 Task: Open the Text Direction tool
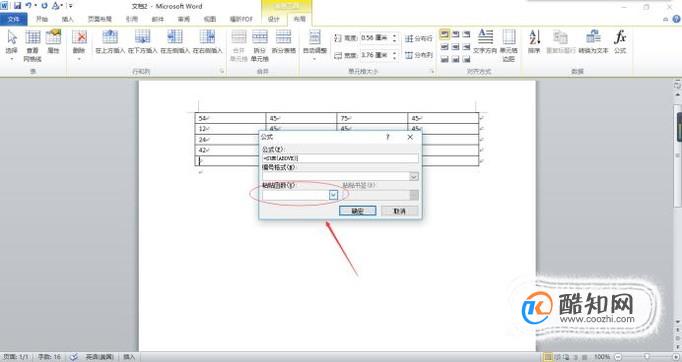click(485, 42)
